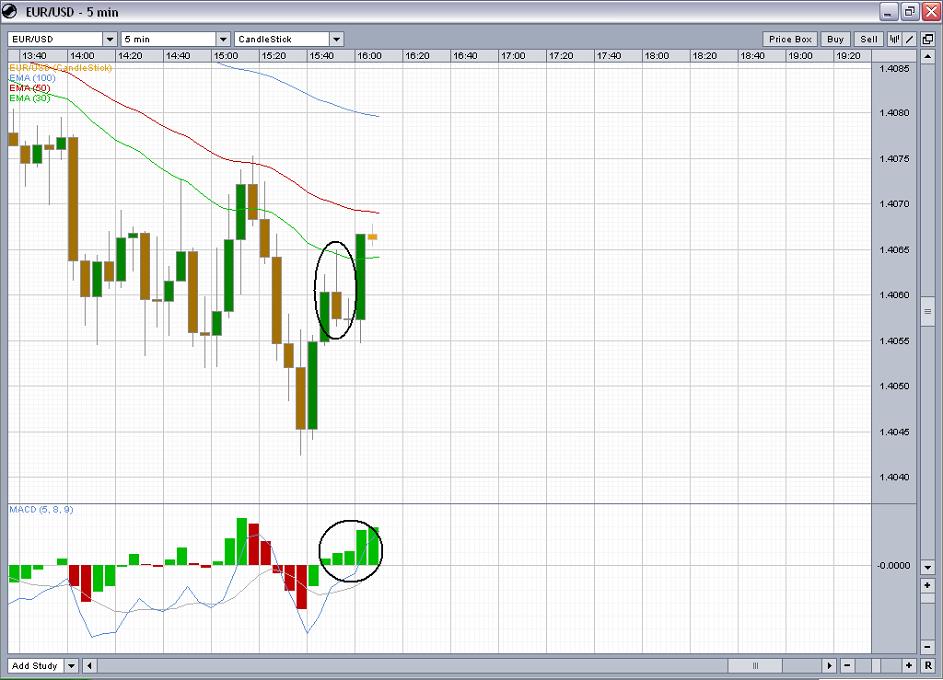
Task: Click the price axis up arrow
Action: point(928,55)
